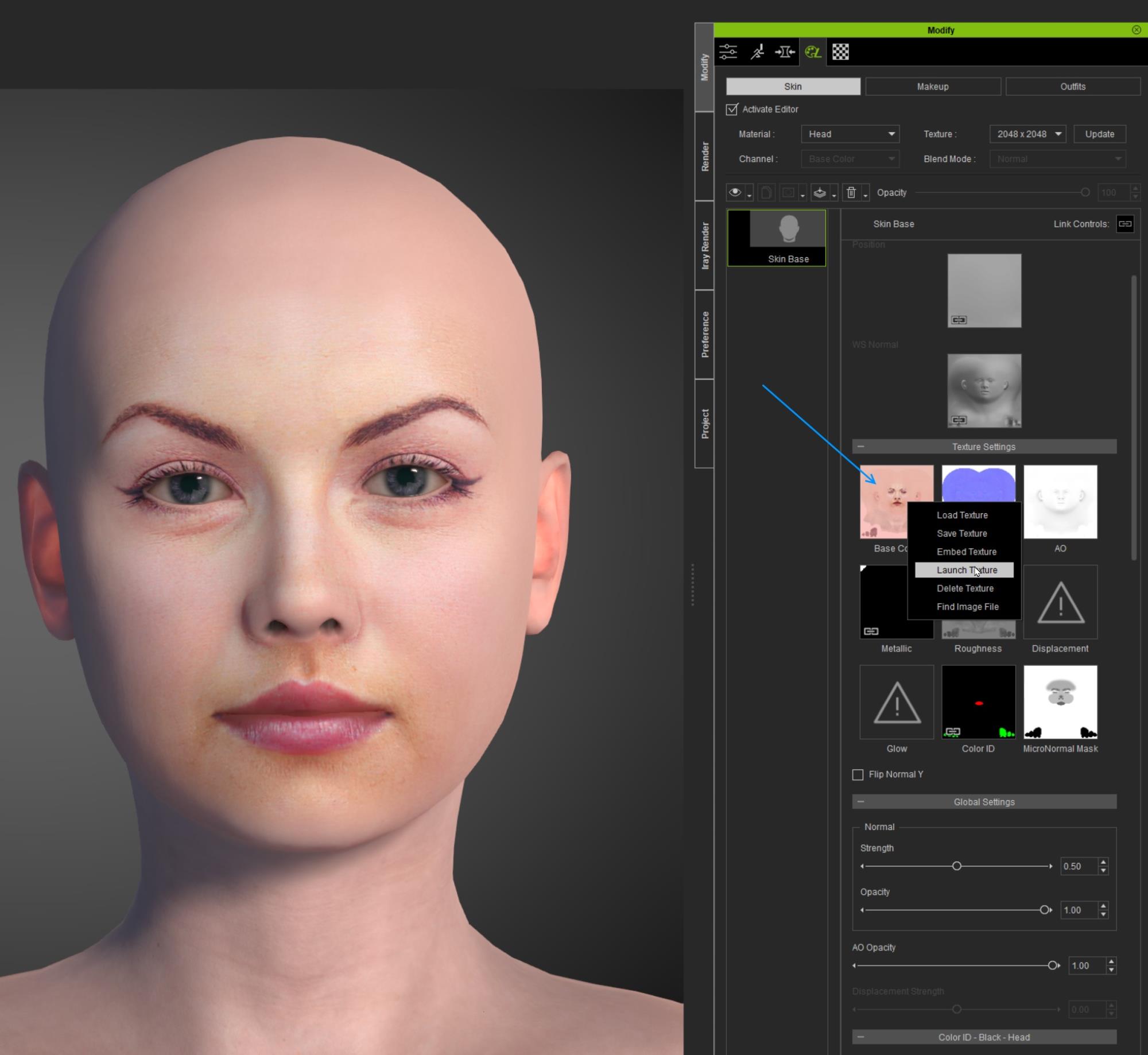
Task: Enable the Flip Normal Y checkbox
Action: pos(858,774)
